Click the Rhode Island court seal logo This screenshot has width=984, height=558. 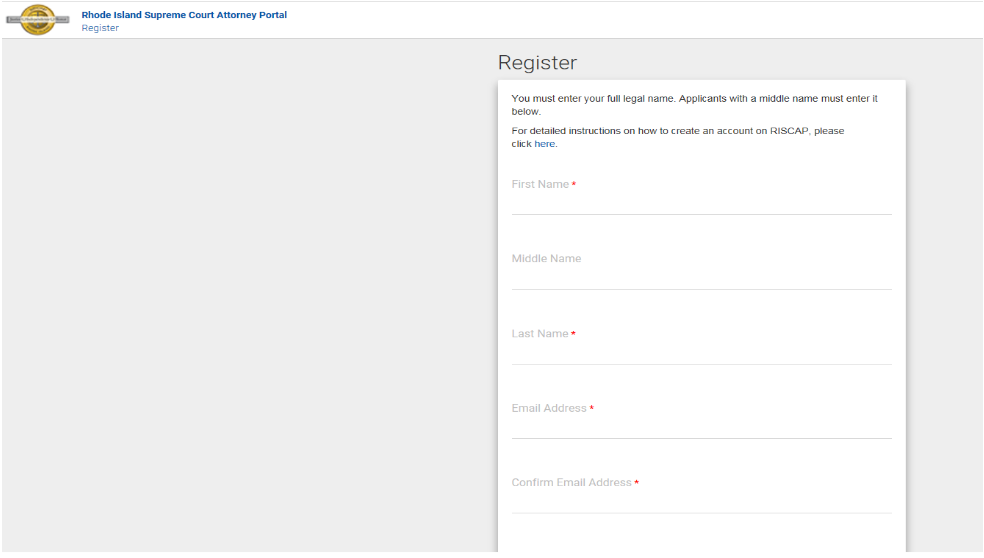[x=38, y=20]
